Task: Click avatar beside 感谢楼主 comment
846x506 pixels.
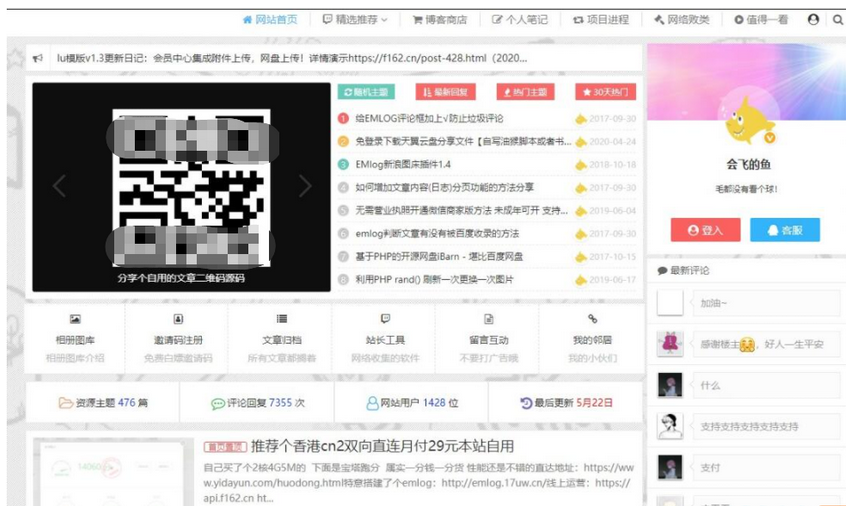Action: point(670,344)
